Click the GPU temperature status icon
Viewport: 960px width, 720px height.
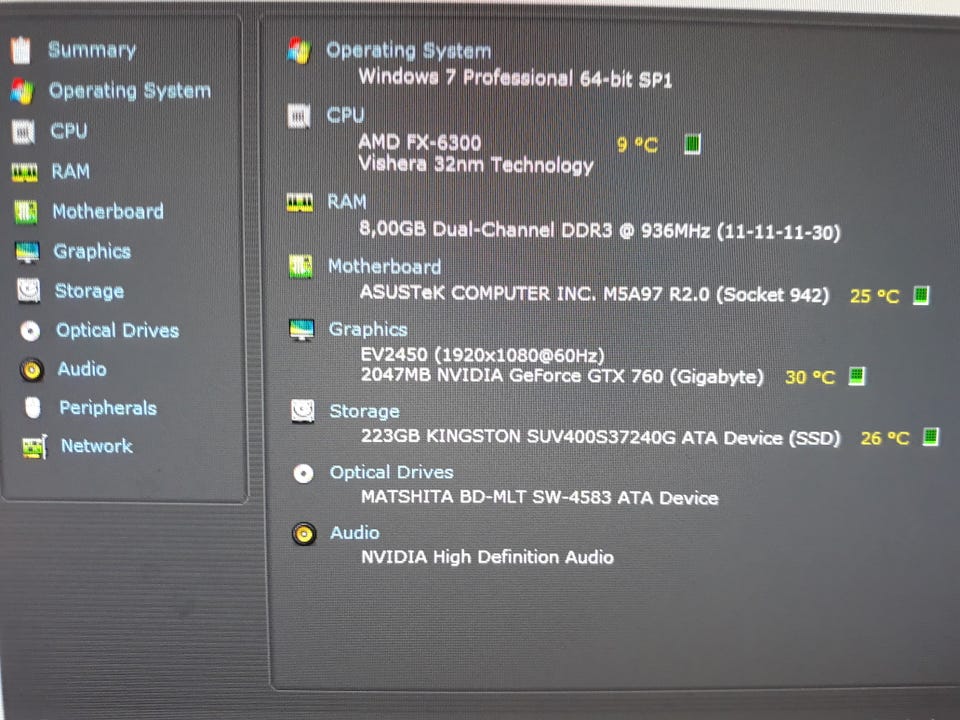857,376
